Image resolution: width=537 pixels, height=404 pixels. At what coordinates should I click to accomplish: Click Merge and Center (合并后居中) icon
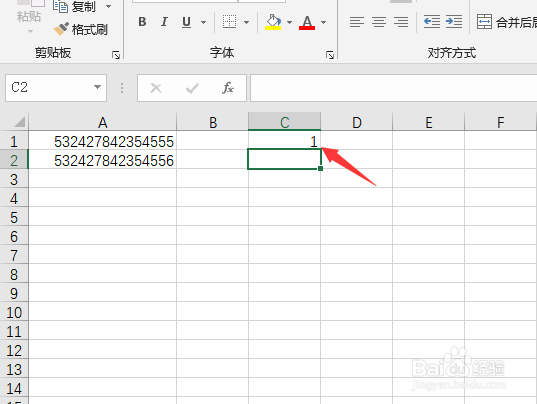484,22
